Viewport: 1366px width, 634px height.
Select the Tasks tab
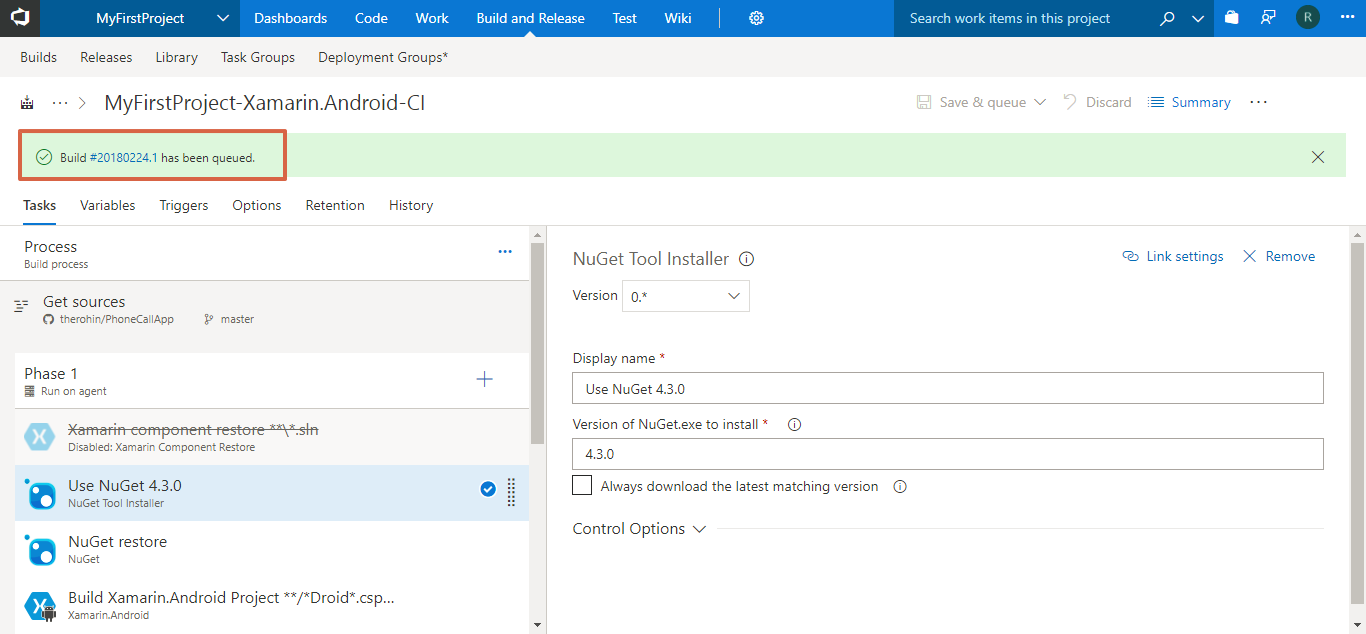[x=39, y=205]
